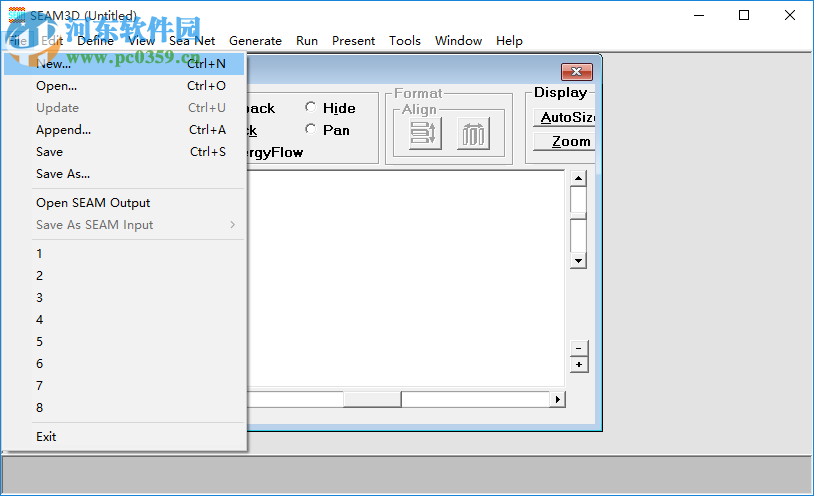Click the AutoSize display button

564,117
